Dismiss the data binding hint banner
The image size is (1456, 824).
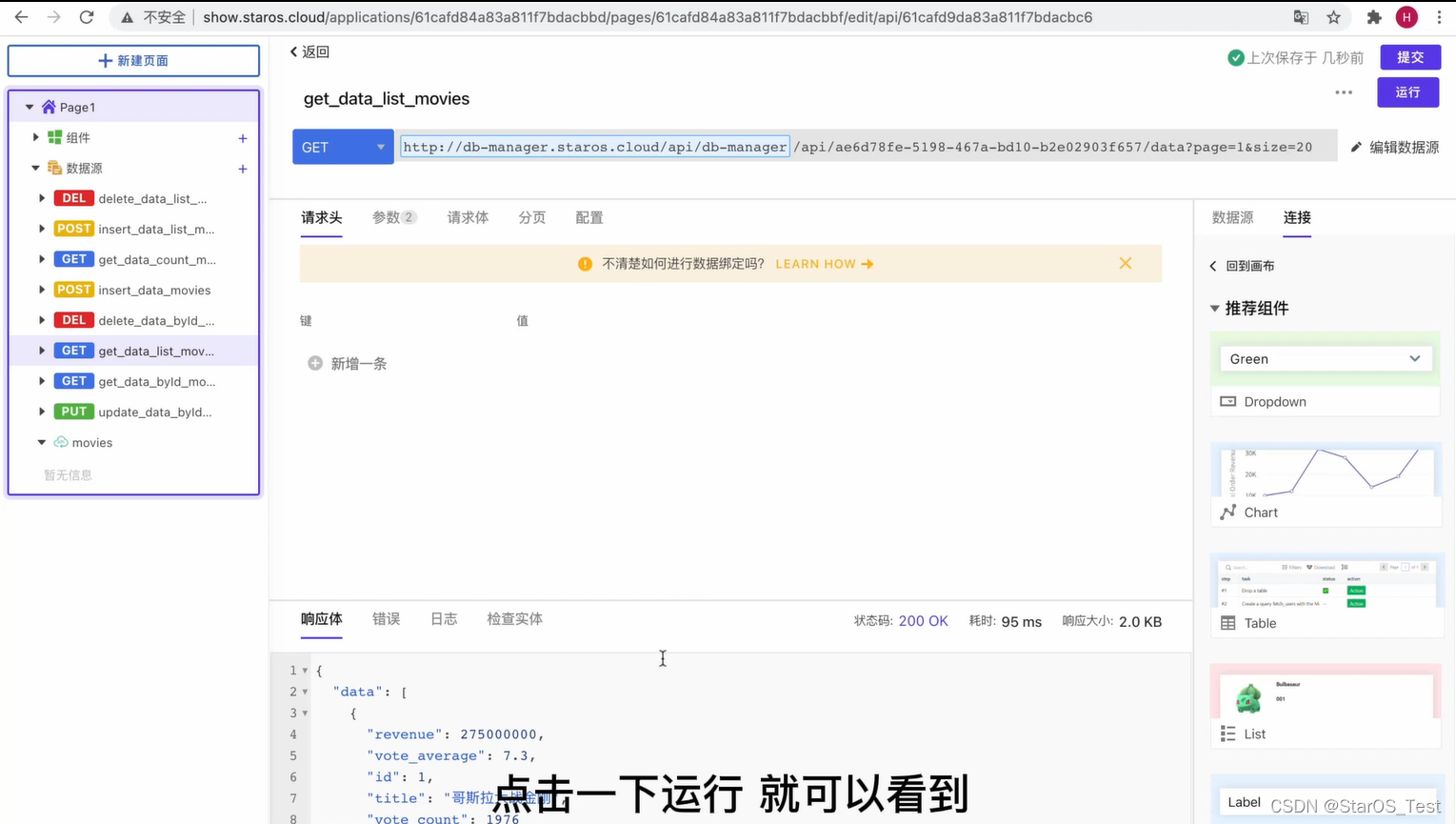[1126, 263]
